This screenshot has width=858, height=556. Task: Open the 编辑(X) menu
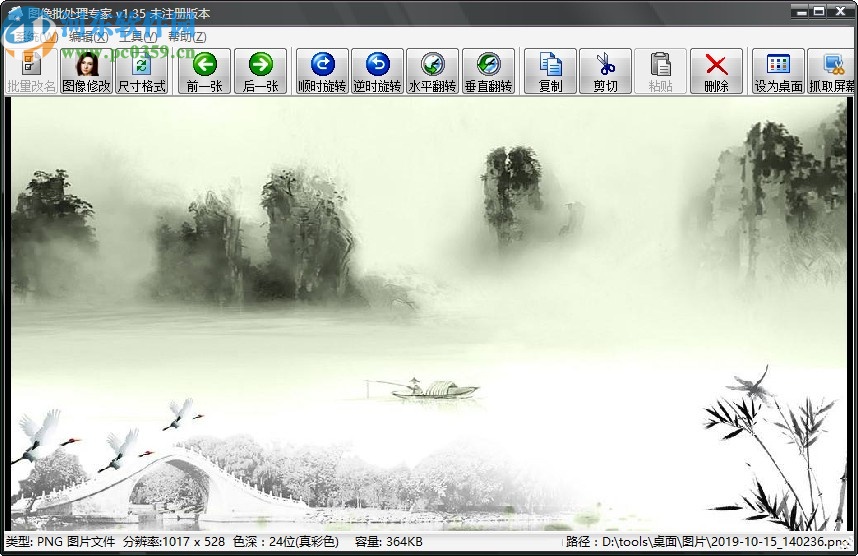click(x=90, y=36)
